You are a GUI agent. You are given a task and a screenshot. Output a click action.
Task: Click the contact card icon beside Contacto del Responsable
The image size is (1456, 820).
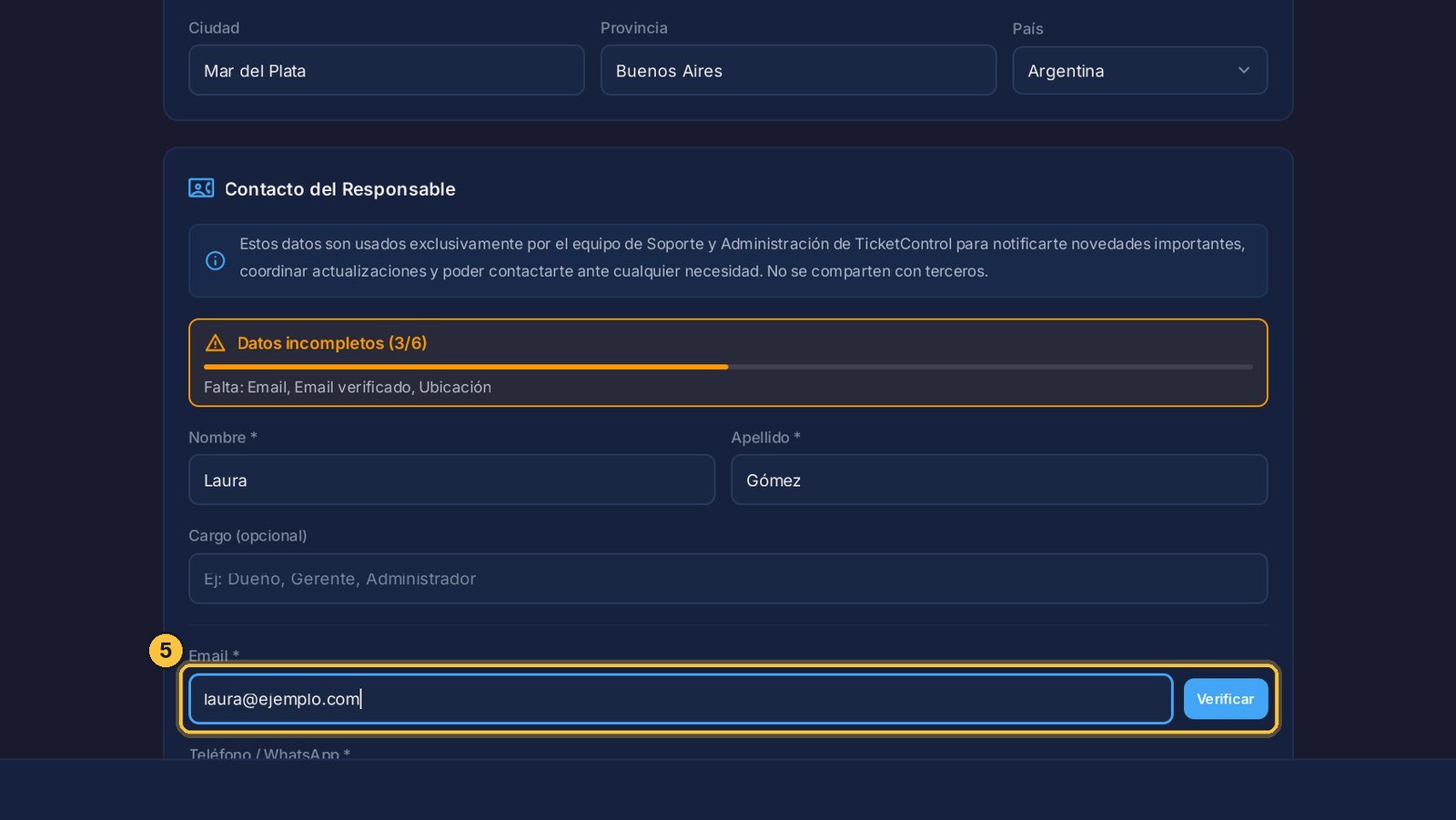click(x=201, y=188)
